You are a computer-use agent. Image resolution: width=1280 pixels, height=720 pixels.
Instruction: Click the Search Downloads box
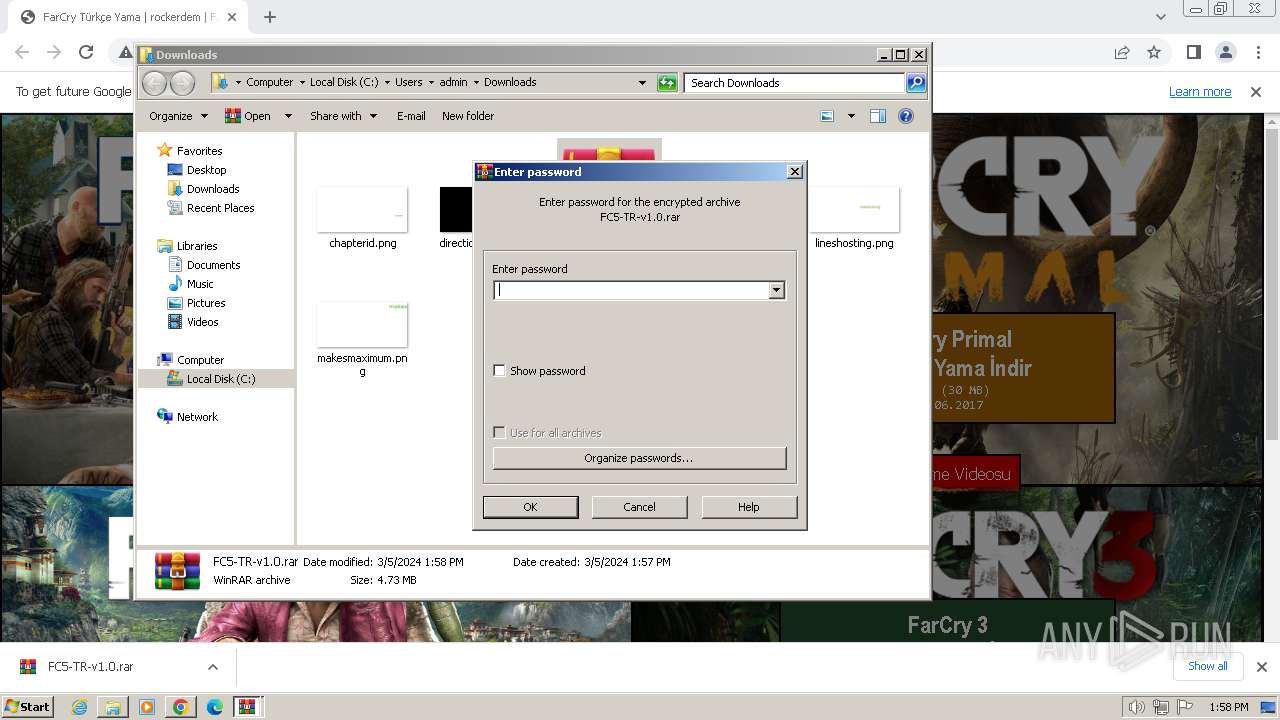coord(795,83)
